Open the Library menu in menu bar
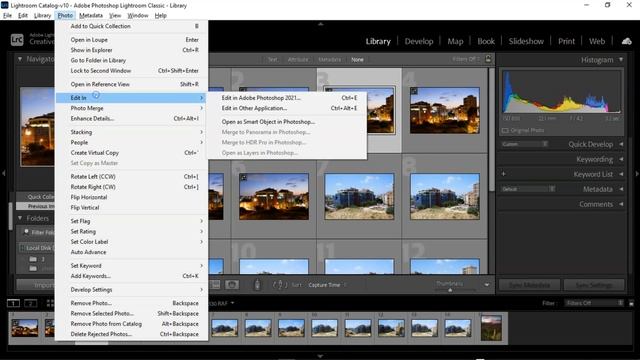 (x=42, y=16)
